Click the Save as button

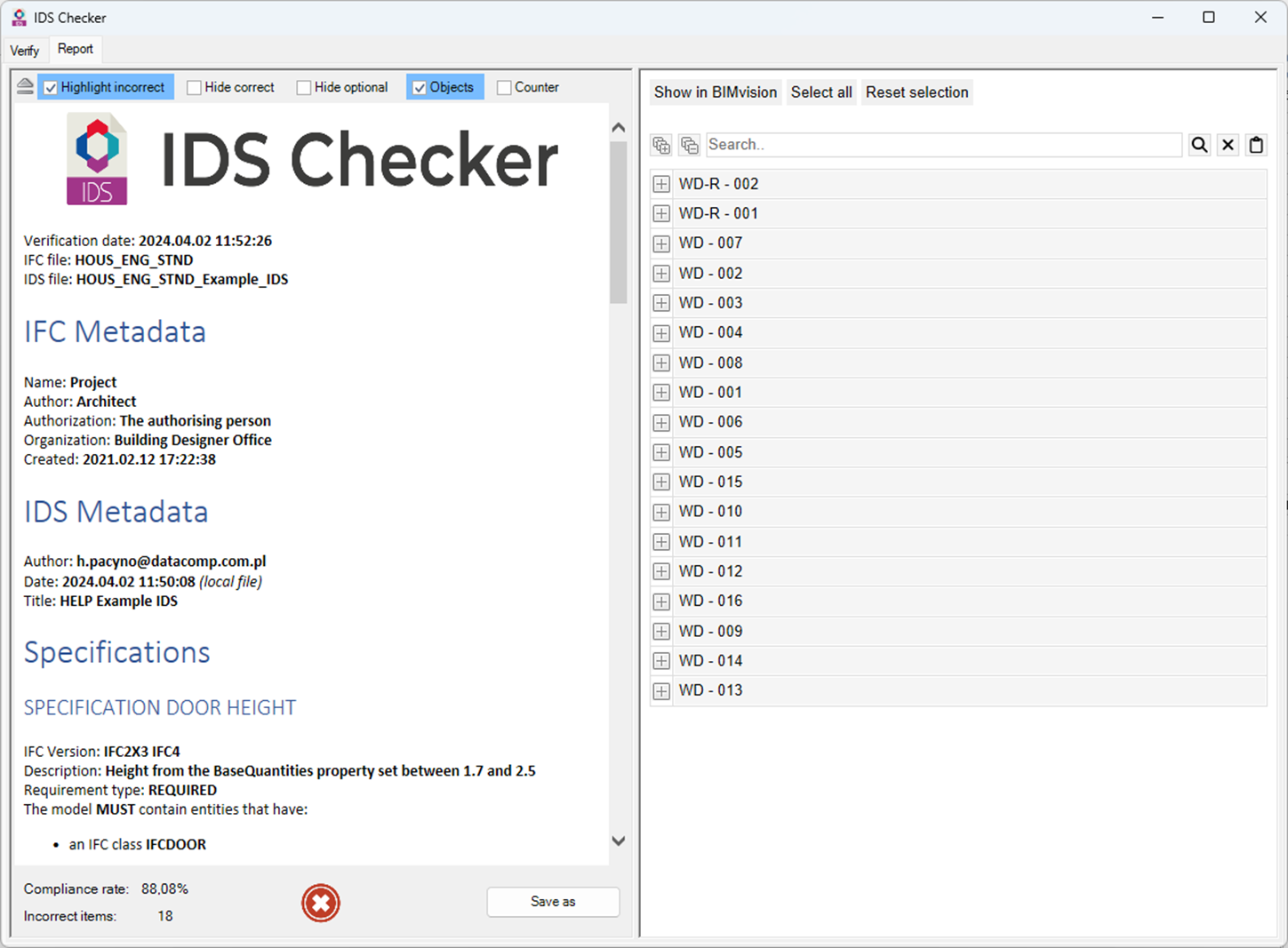[553, 902]
